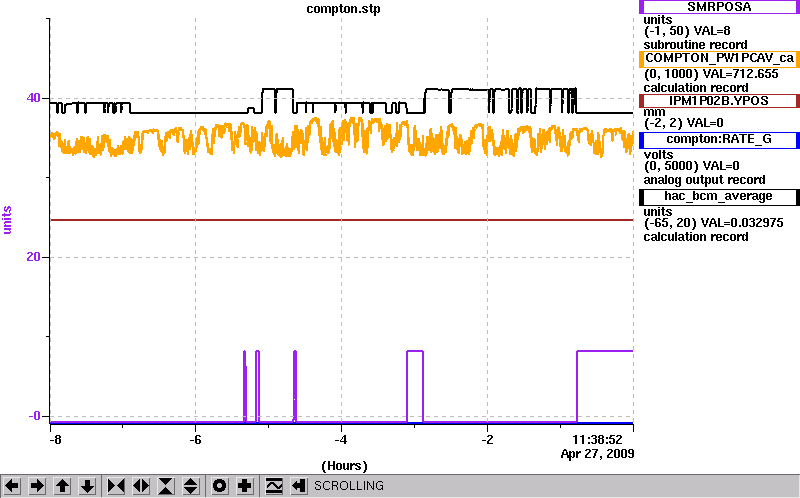The height and width of the screenshot is (498, 800).
Task: Select the COMPTON_PW1PCAV_ca legend box
Action: [x=719, y=58]
